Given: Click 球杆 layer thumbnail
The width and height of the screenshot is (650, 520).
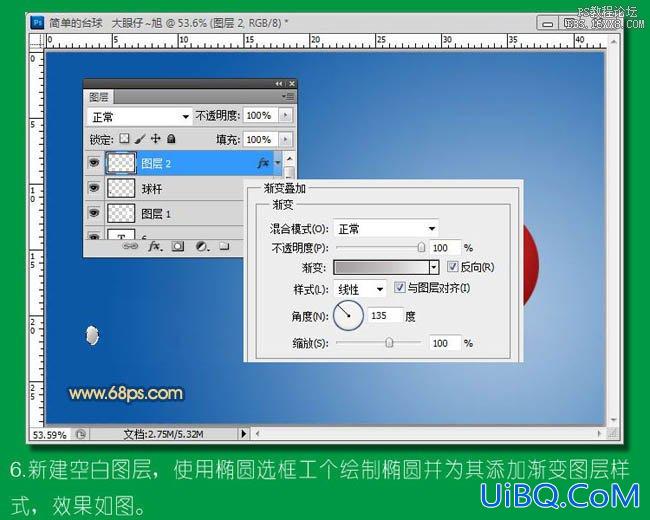Looking at the screenshot, I should pos(121,188).
